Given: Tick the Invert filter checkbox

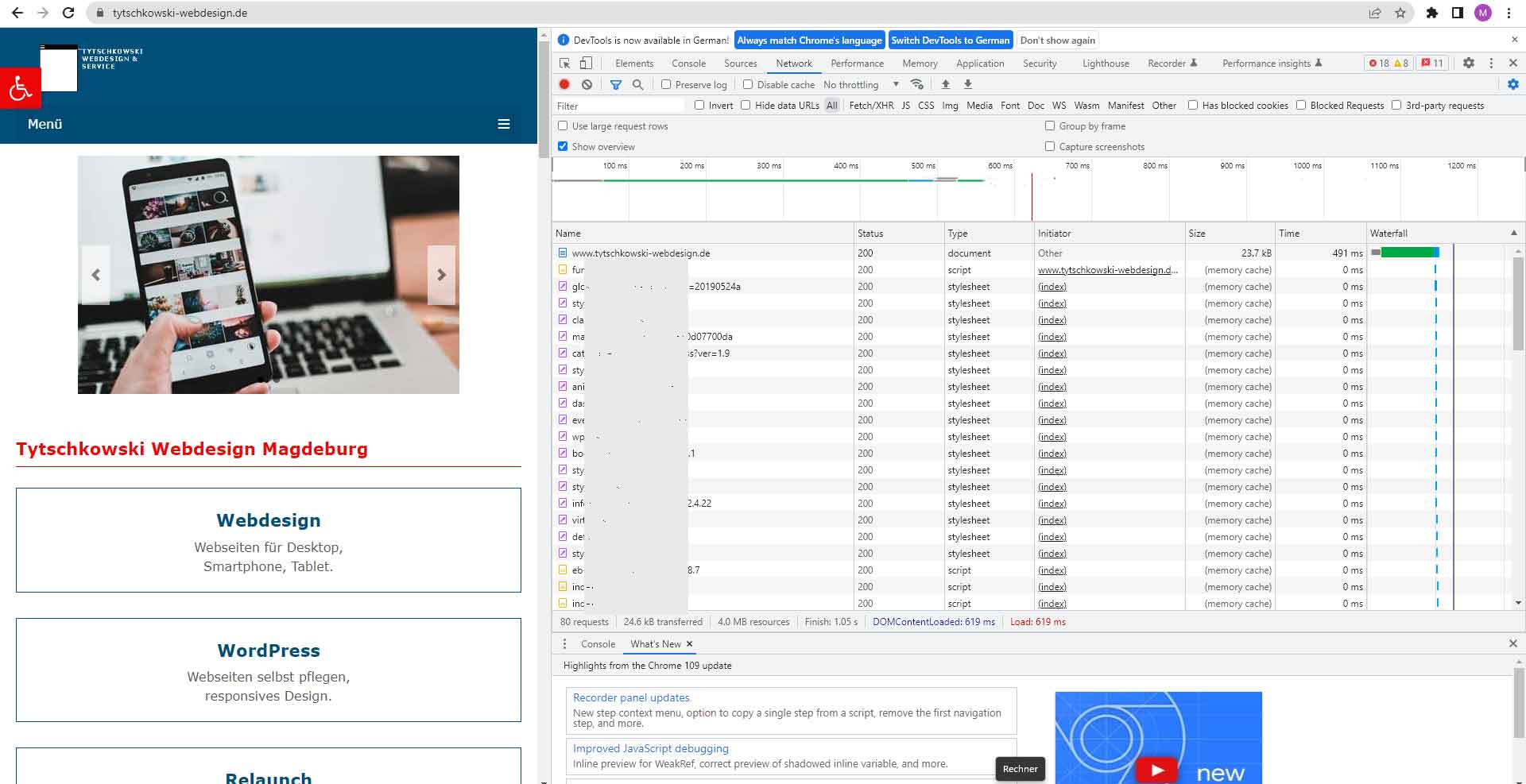Looking at the screenshot, I should point(699,105).
